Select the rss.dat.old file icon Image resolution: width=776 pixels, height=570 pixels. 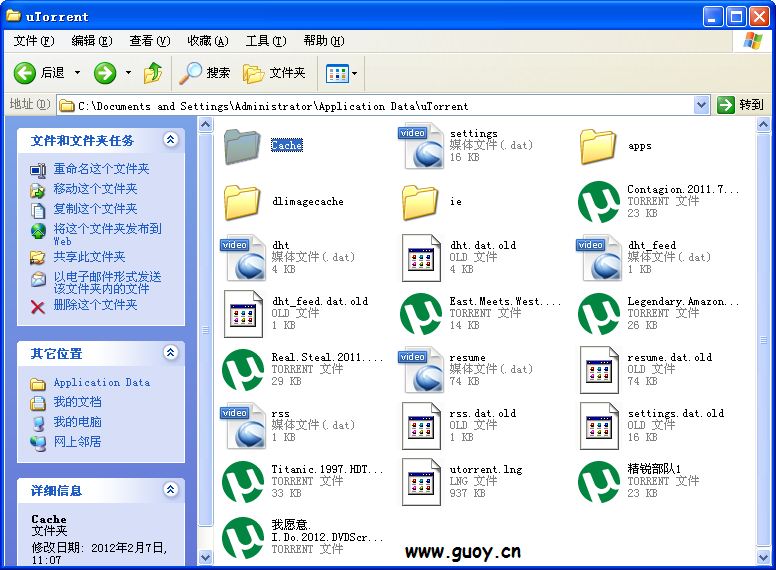click(x=421, y=426)
